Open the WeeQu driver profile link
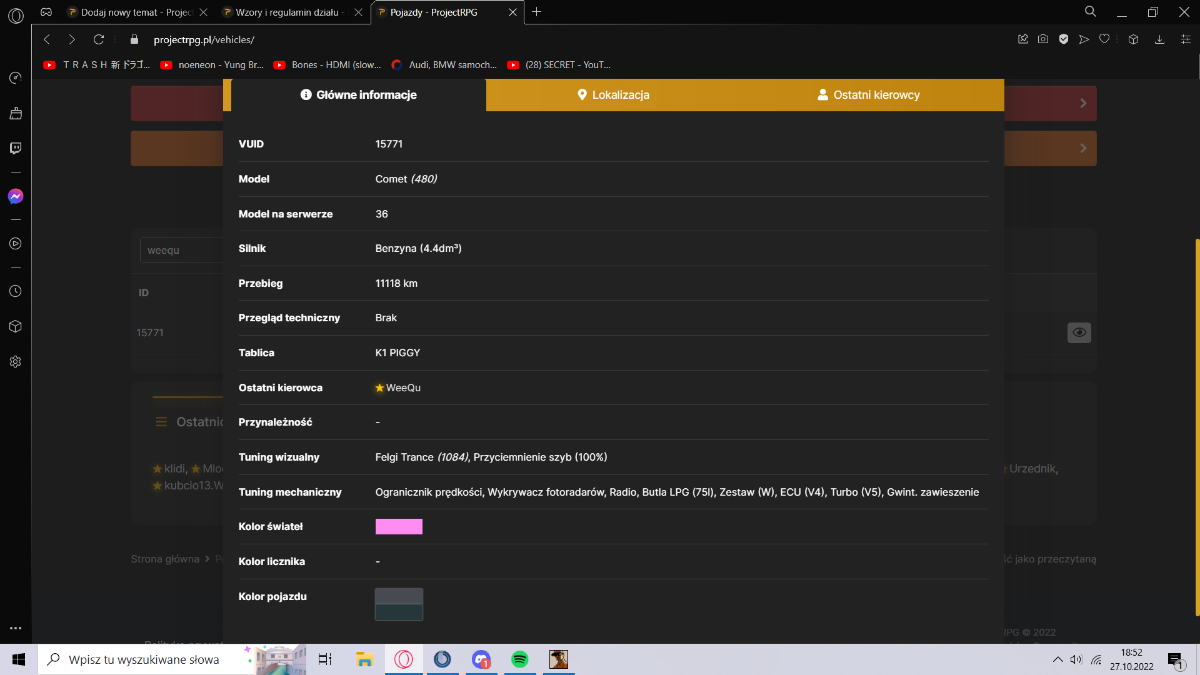Viewport: 1200px width, 675px height. [403, 387]
